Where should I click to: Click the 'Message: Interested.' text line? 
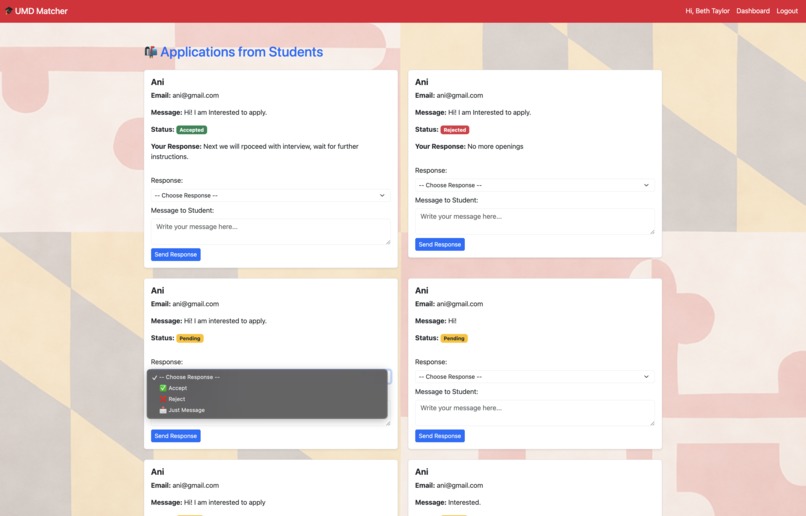point(448,502)
